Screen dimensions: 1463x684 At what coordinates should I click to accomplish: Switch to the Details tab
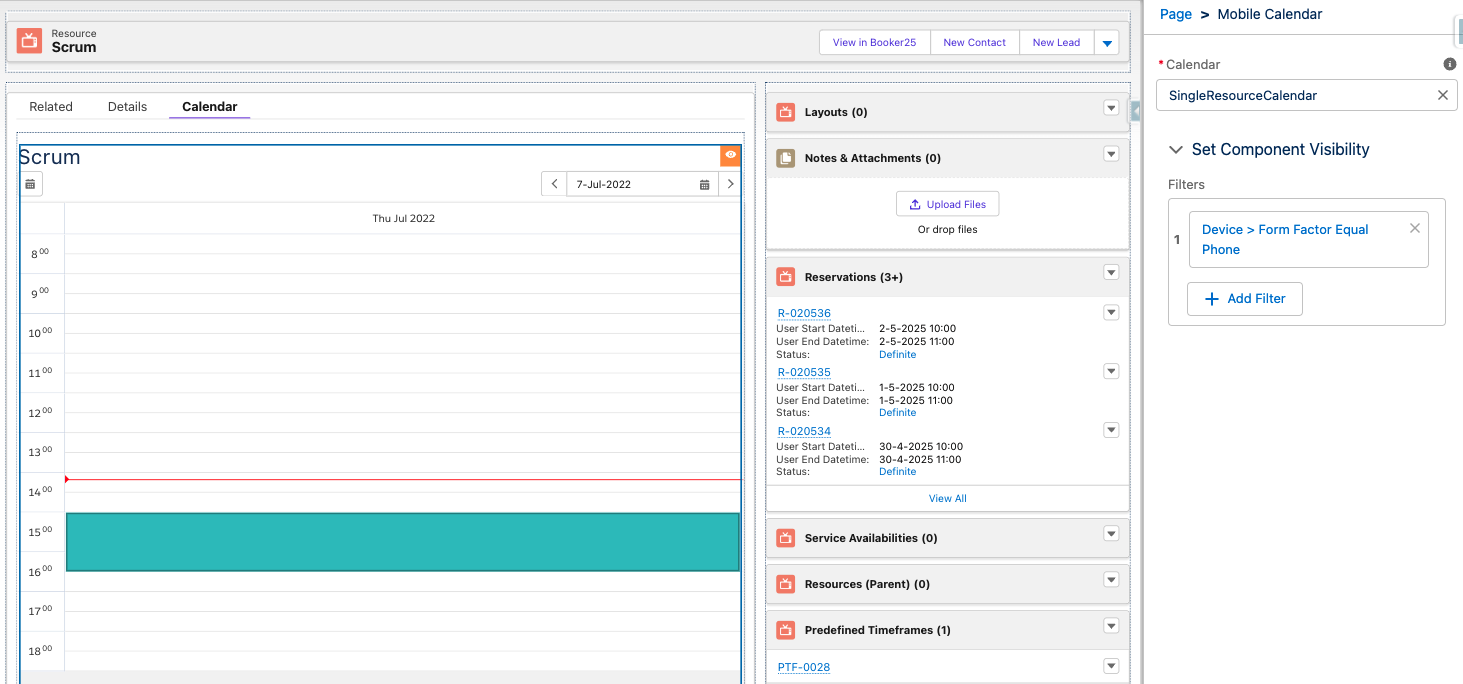127,107
